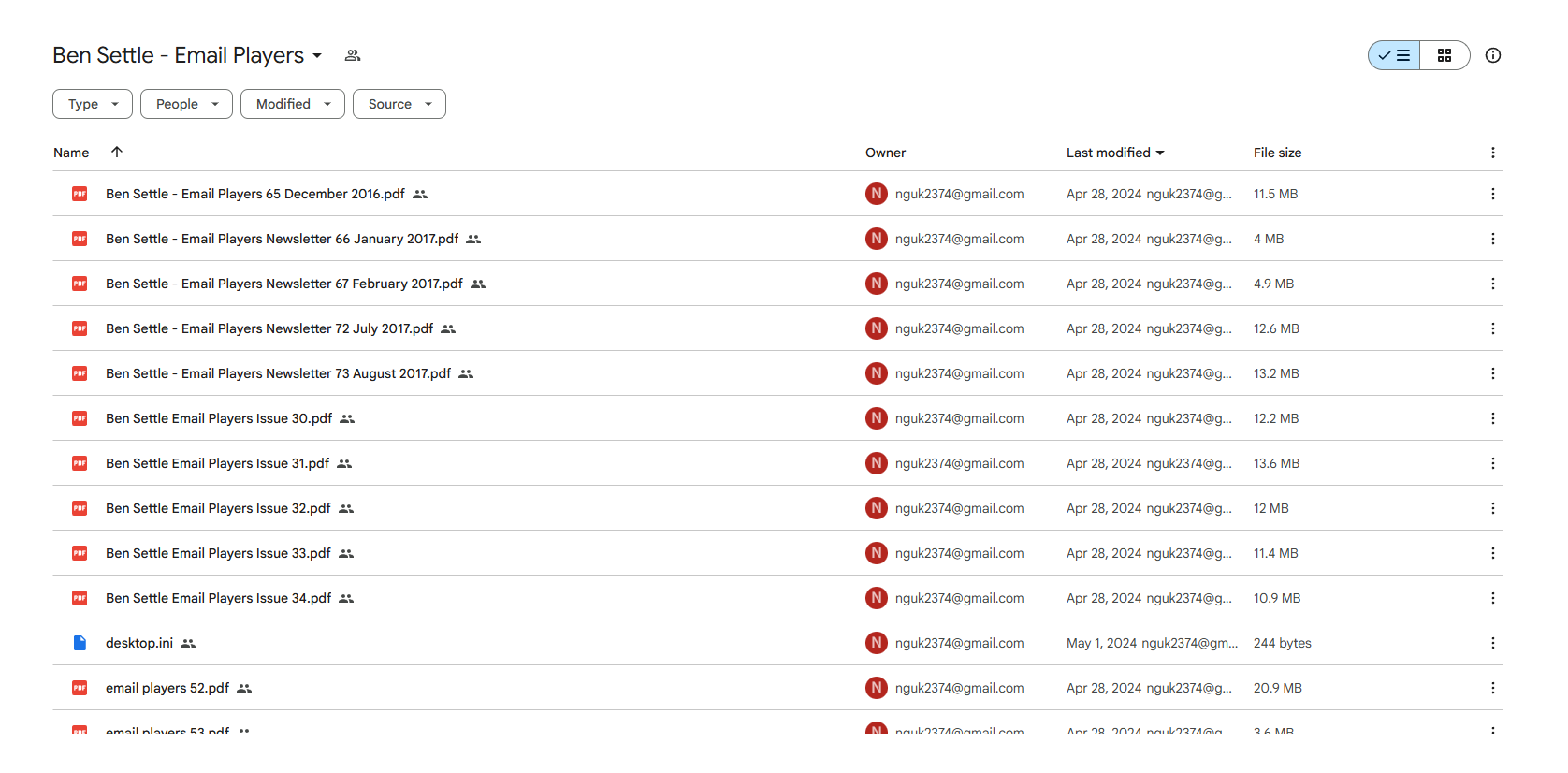The image size is (1568, 773).
Task: Open the folder title dropdown arrow
Action: coord(317,56)
